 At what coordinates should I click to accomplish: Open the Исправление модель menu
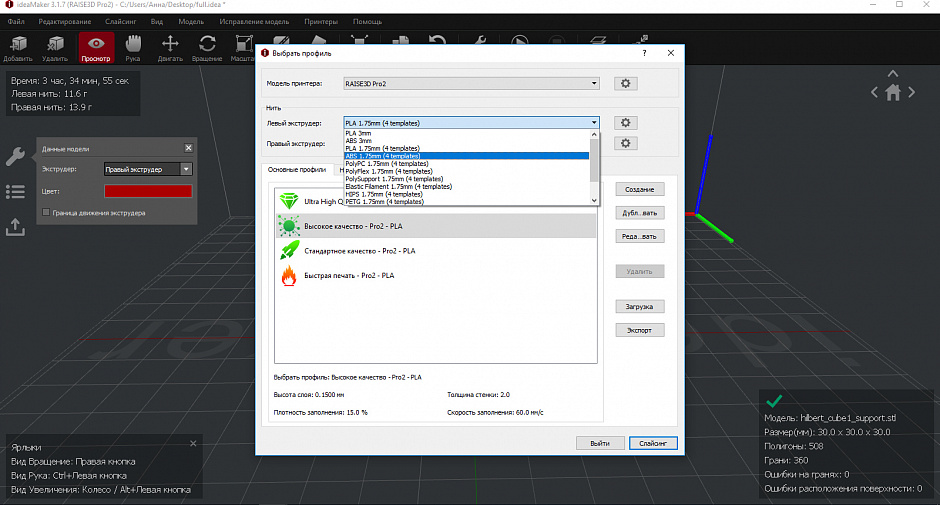click(254, 22)
